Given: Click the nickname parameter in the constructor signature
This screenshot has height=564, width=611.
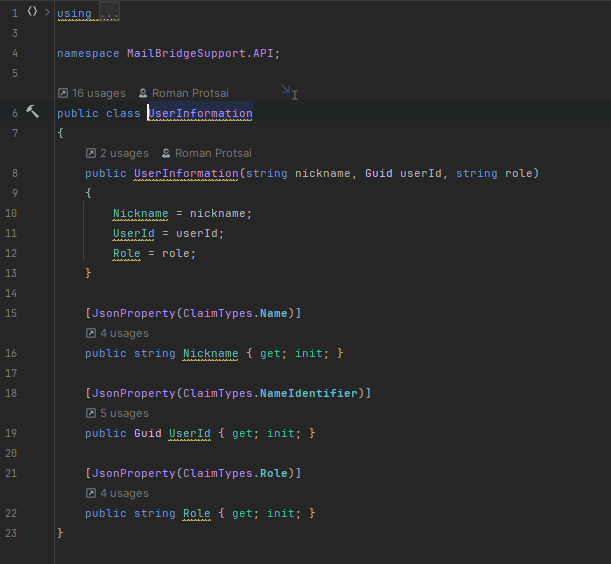Looking at the screenshot, I should 323,173.
